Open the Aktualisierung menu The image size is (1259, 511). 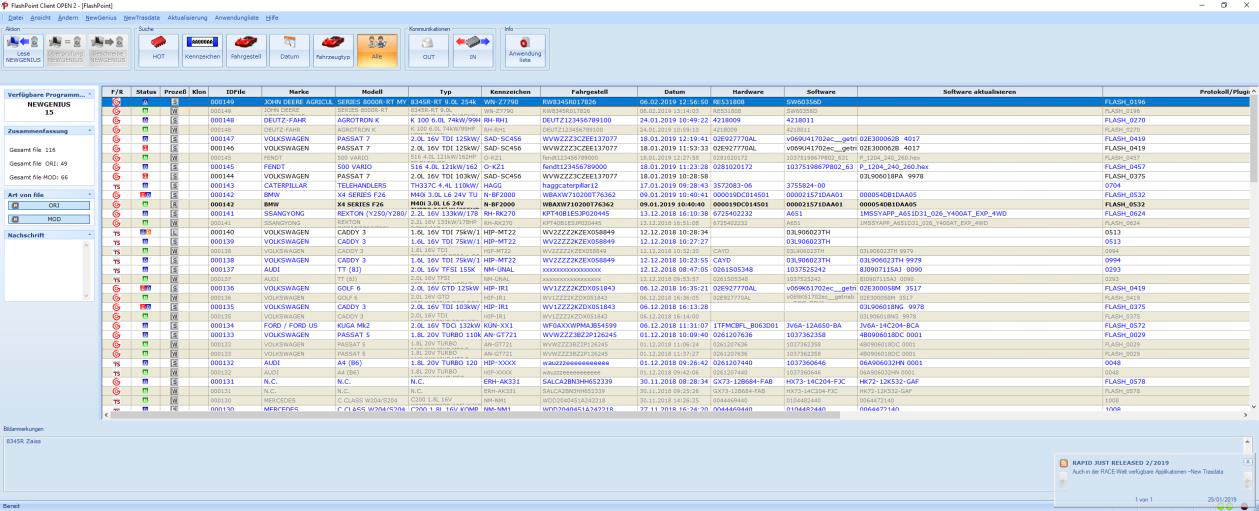pyautogui.click(x=188, y=18)
